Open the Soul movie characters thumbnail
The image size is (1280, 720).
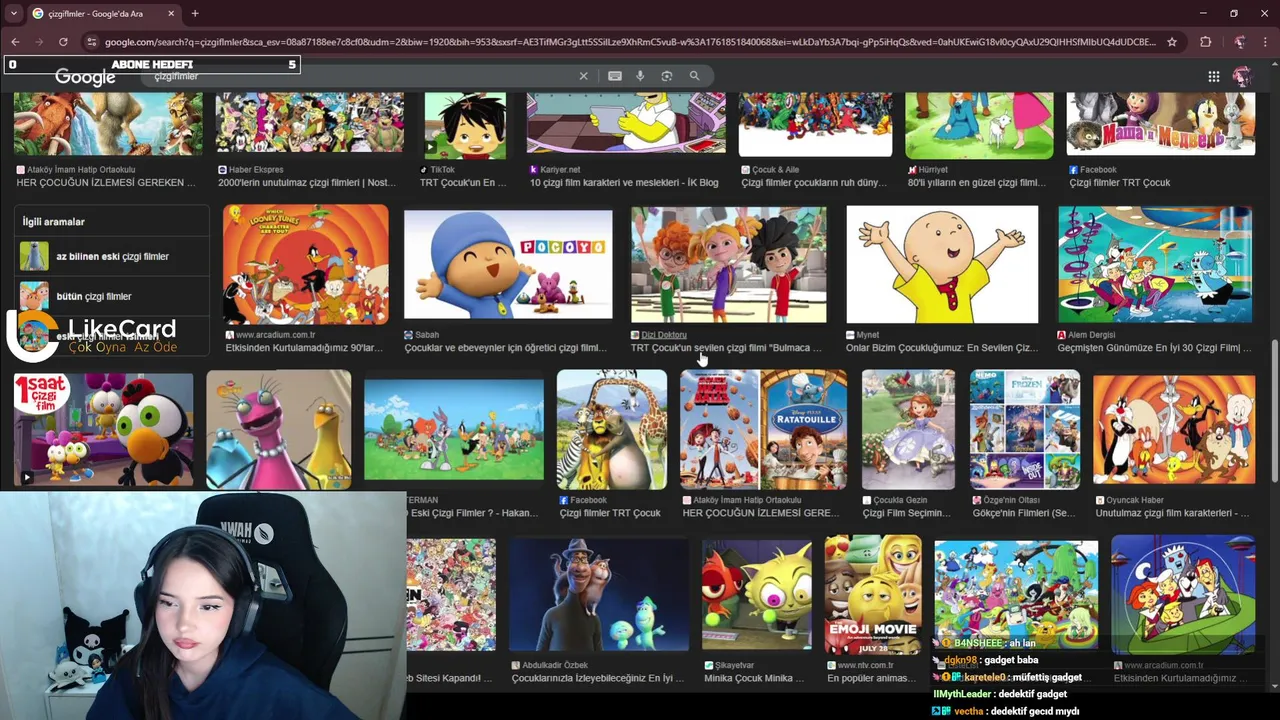pos(598,594)
